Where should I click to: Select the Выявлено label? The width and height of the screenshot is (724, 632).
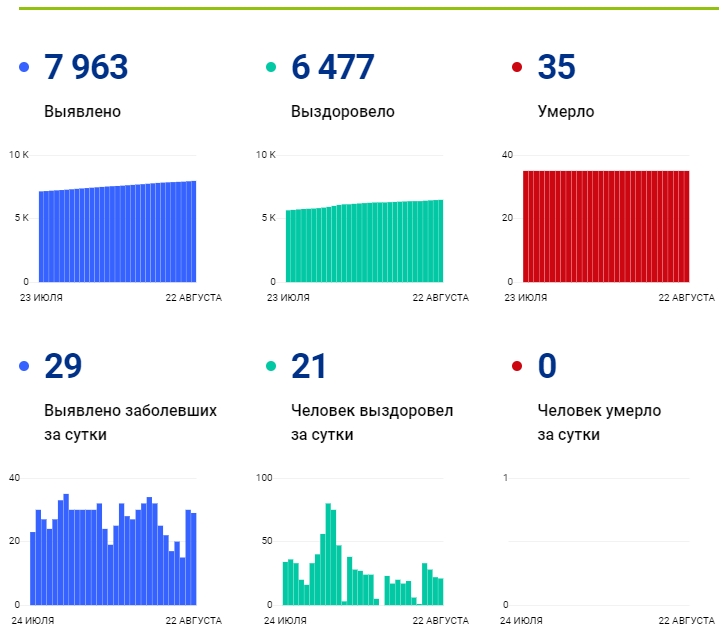82,111
